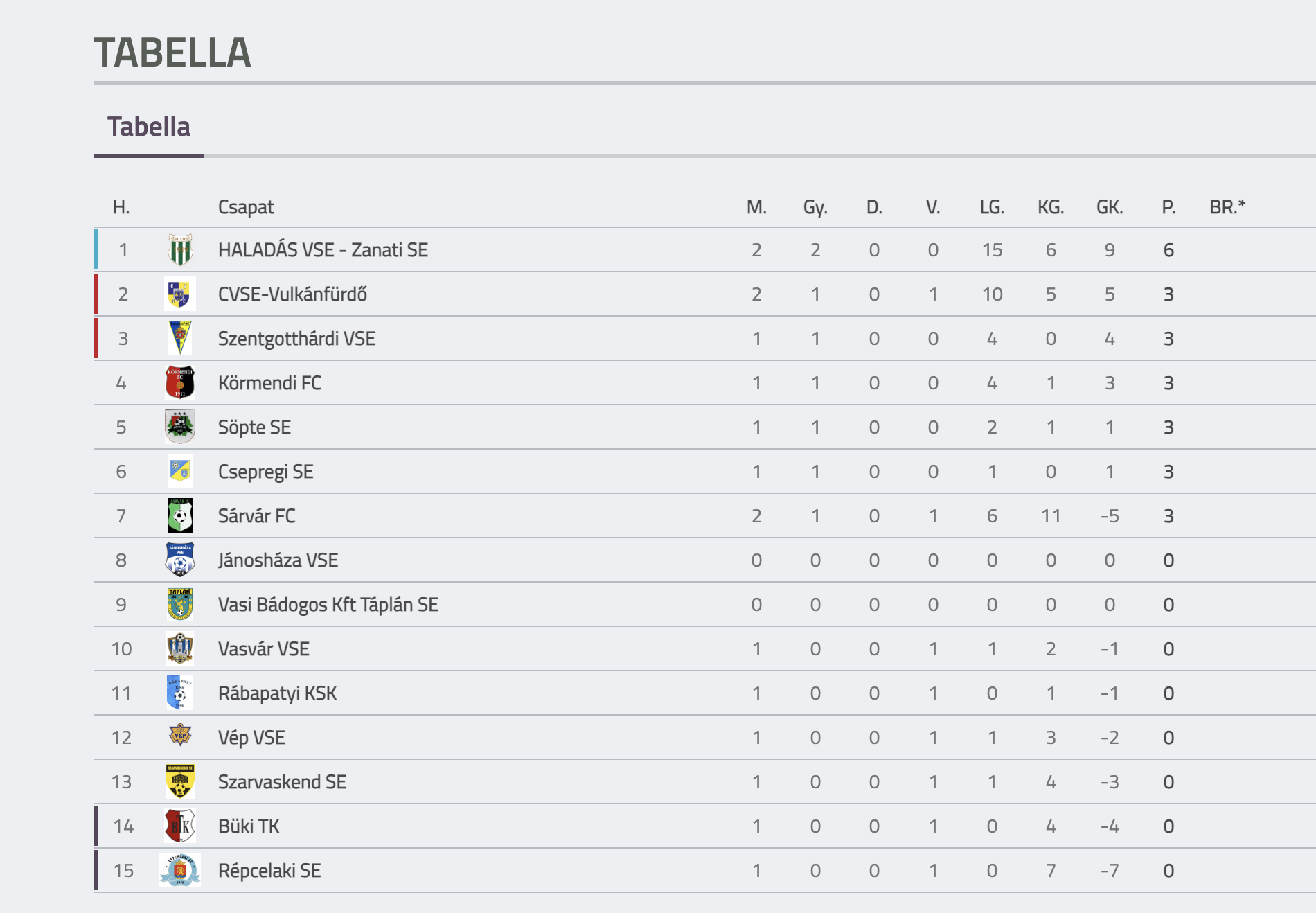
Task: Click the Vasi Bádogos Táplán SE crest
Action: coord(180,605)
